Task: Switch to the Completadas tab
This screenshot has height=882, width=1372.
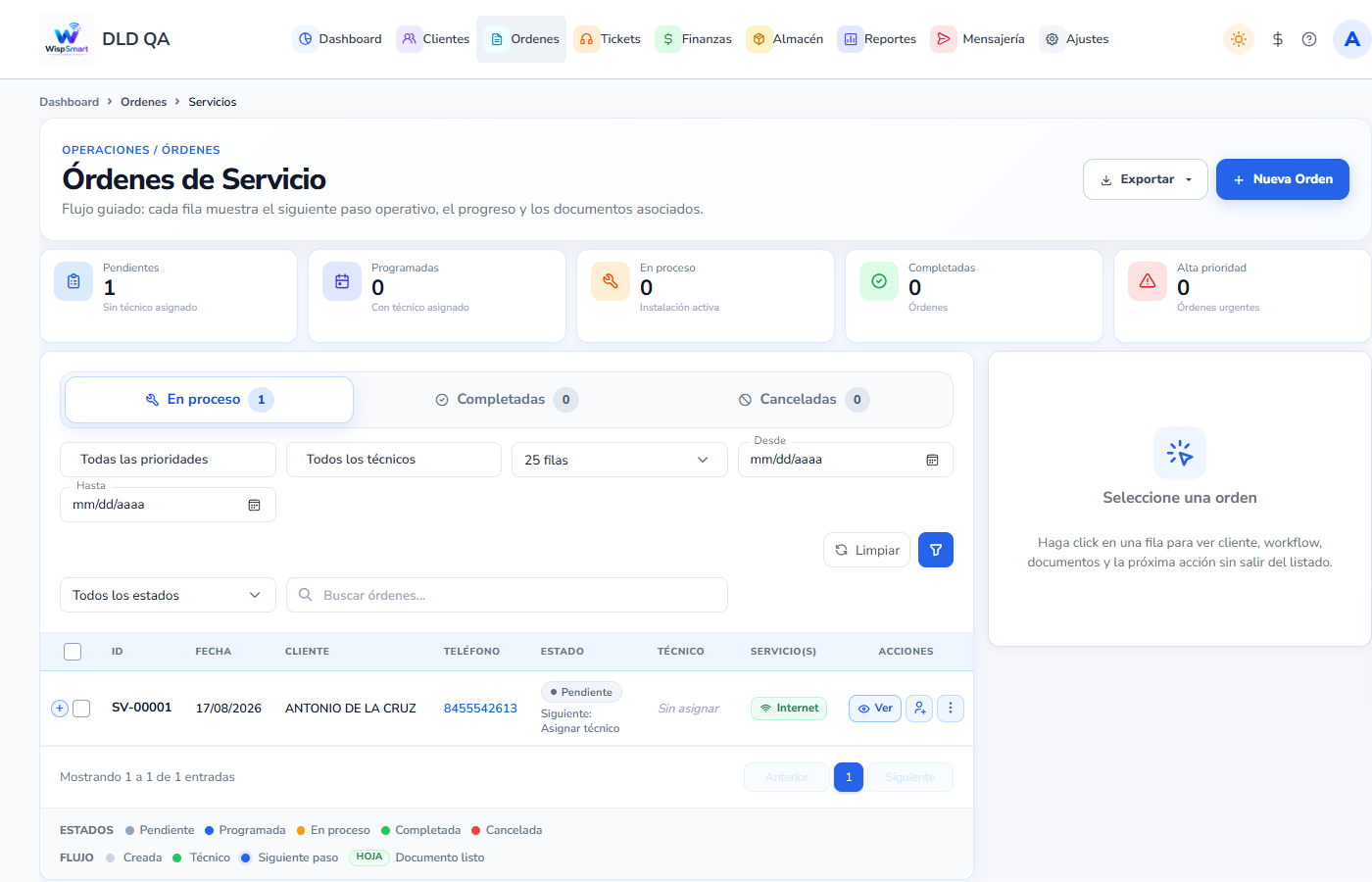Action: click(x=507, y=400)
